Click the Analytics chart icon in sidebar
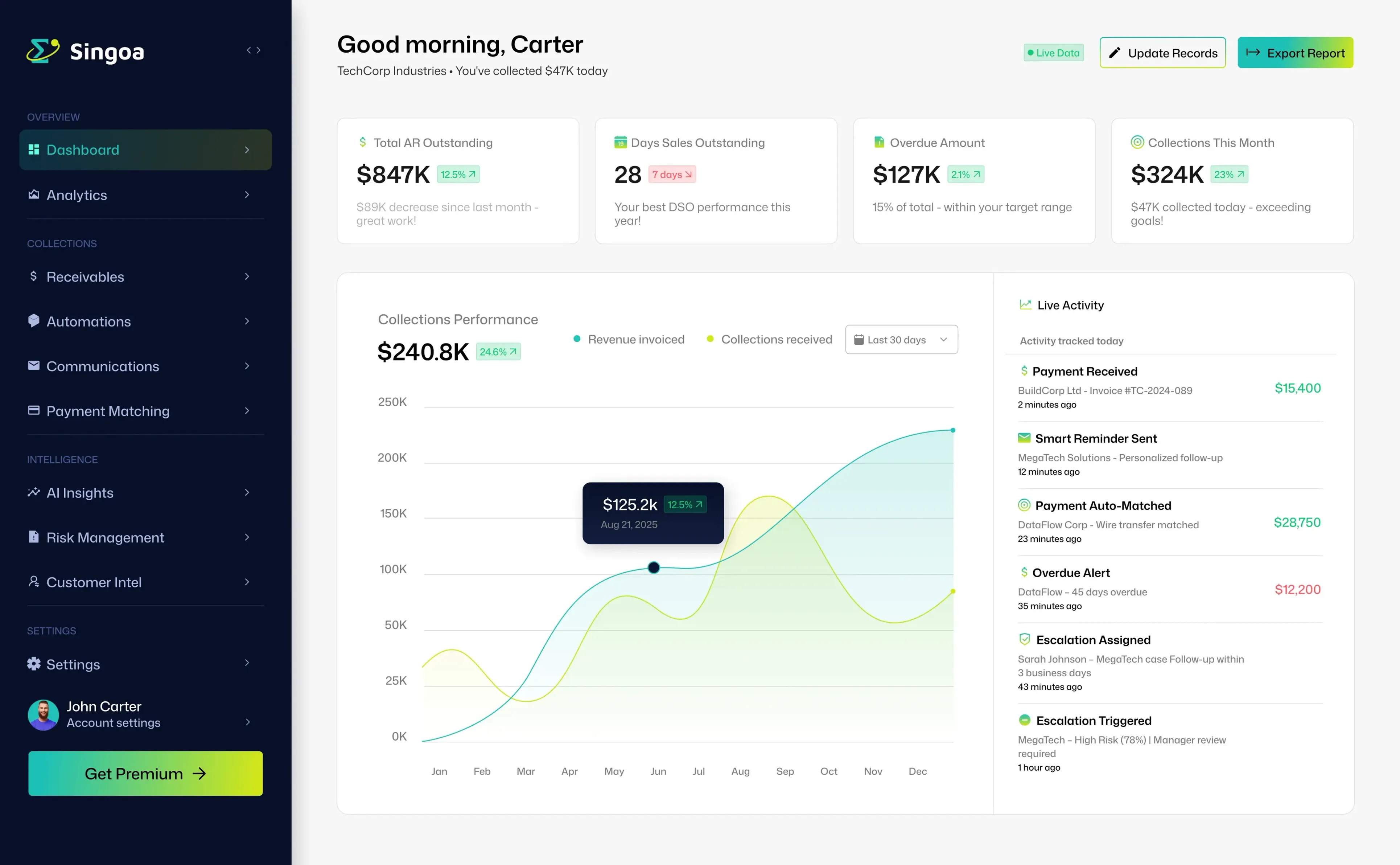The image size is (1400, 865). [x=34, y=194]
